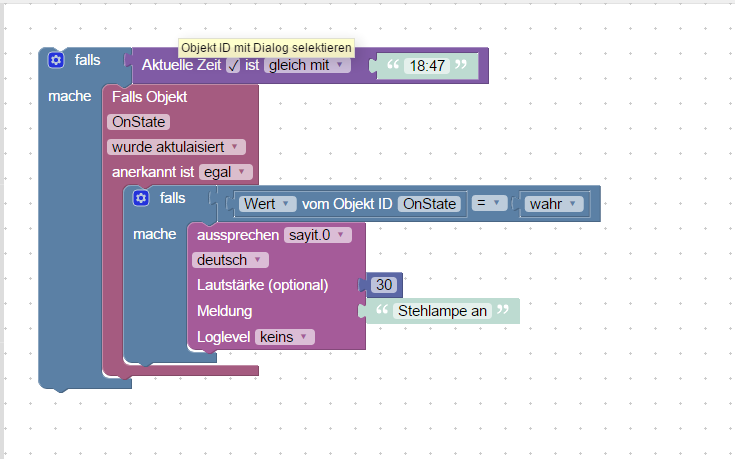Click the 'Loglevel' label in the sayit block
Viewport: 735px width, 459px height.
coord(223,337)
